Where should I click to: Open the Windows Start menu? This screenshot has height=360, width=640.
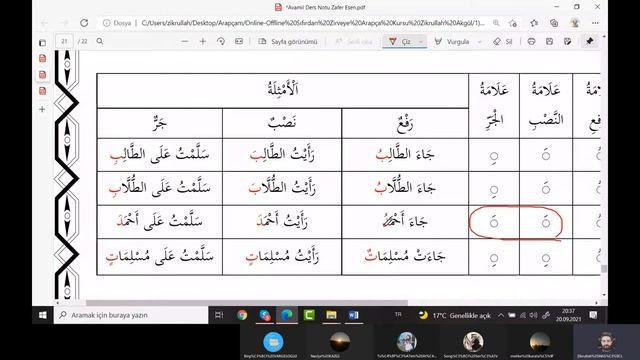click(x=43, y=315)
